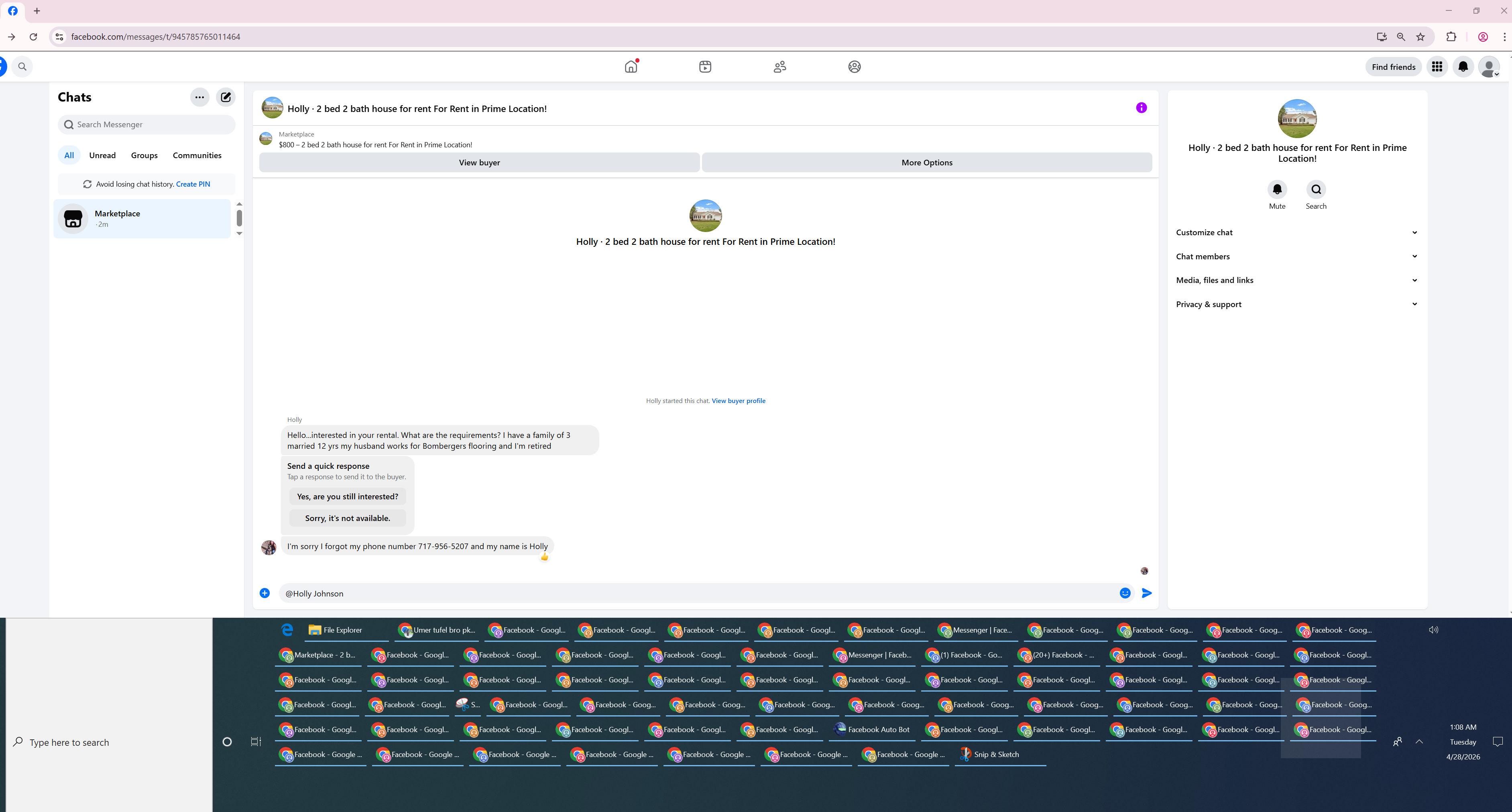Focus the message composer containing @Holly Johnson
The image size is (1512, 812).
click(698, 594)
